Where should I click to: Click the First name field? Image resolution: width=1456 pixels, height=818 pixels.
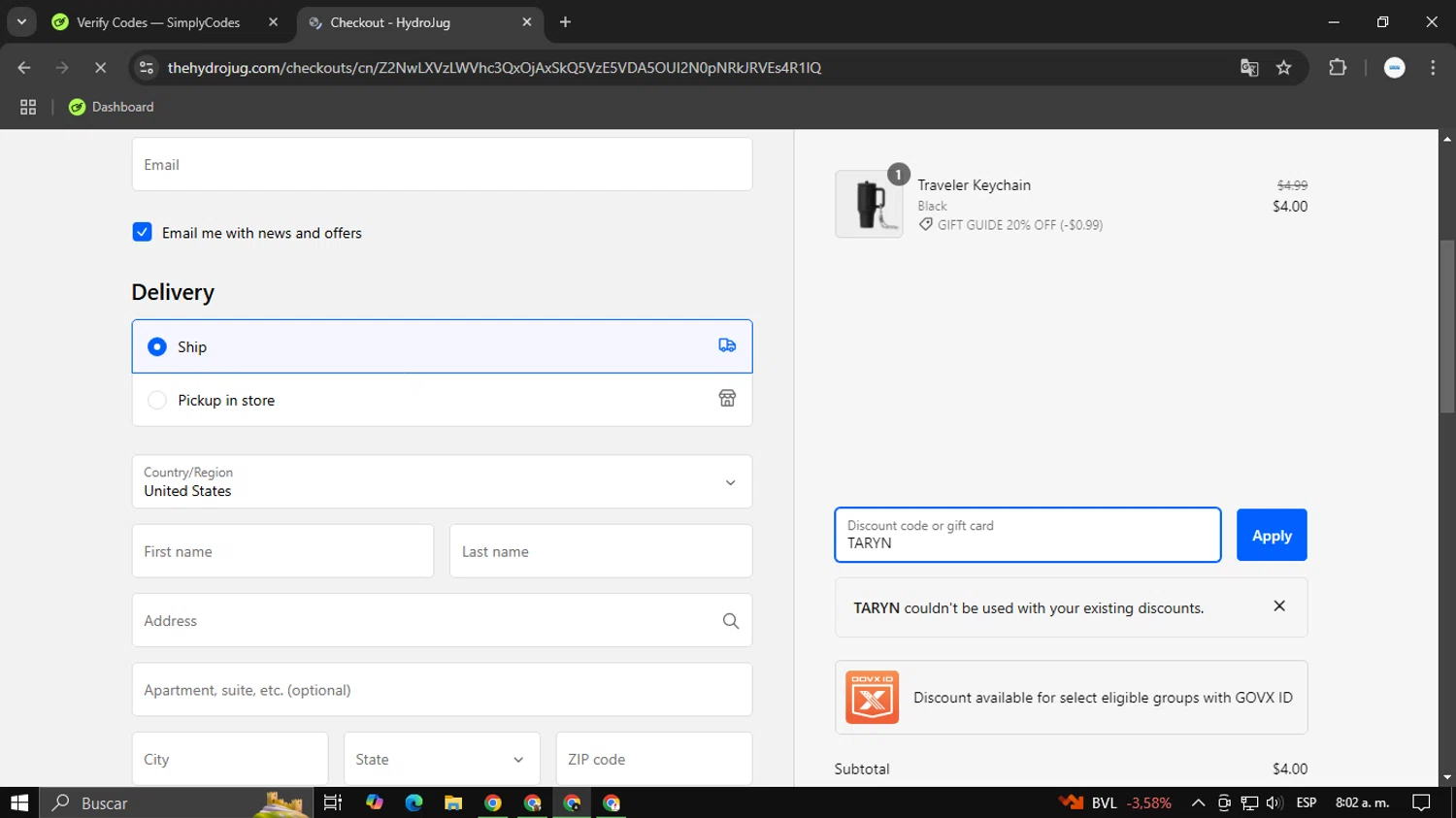click(x=282, y=551)
